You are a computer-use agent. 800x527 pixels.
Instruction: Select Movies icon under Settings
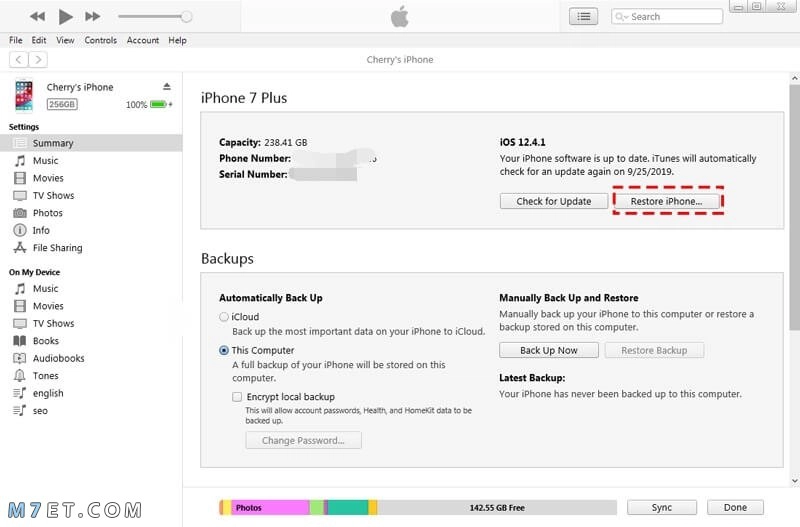[20, 178]
